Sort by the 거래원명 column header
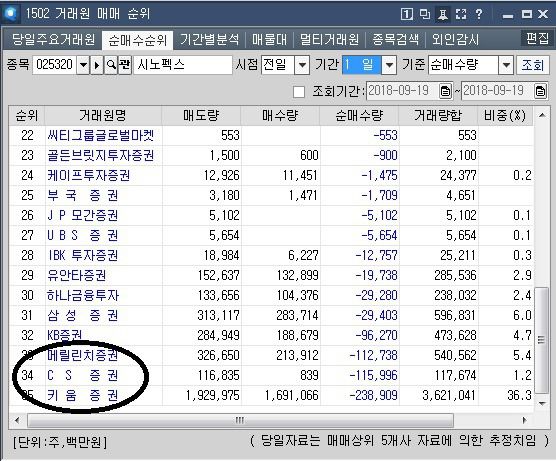The image size is (556, 461). pyautogui.click(x=103, y=115)
